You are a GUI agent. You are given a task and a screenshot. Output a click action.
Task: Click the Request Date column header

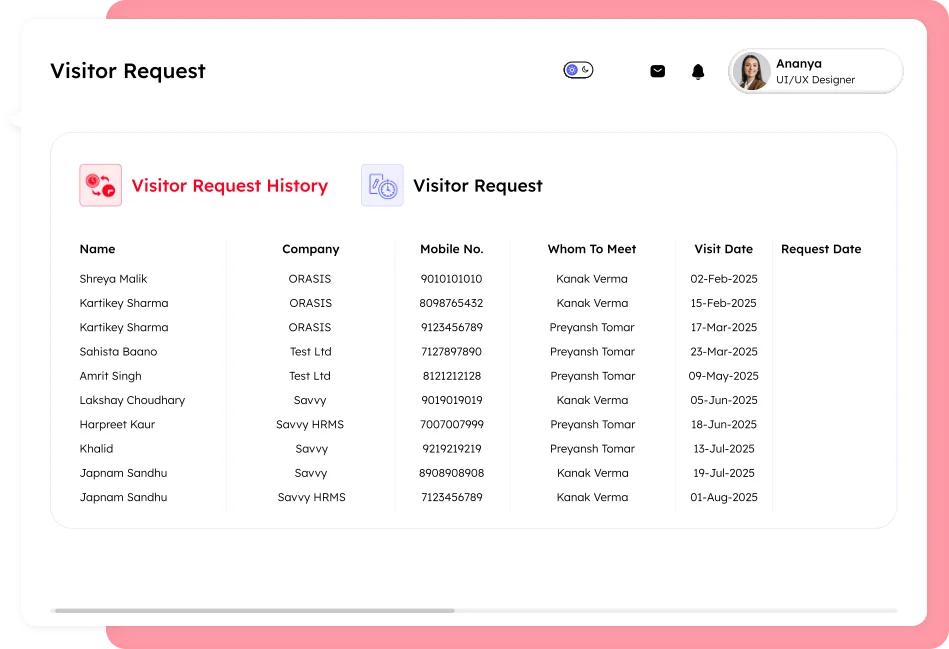[x=820, y=248]
